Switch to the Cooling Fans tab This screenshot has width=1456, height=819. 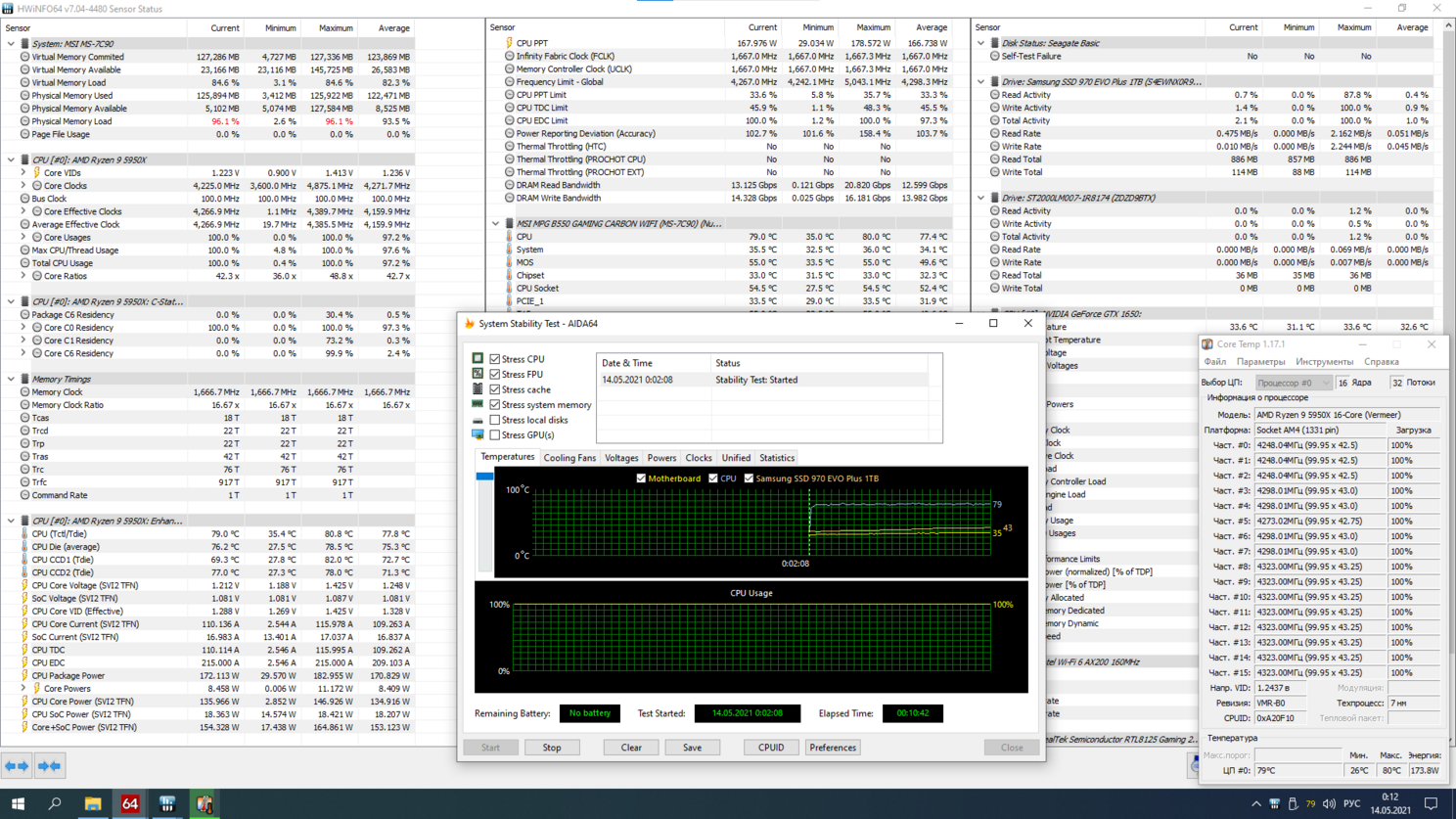pos(569,458)
